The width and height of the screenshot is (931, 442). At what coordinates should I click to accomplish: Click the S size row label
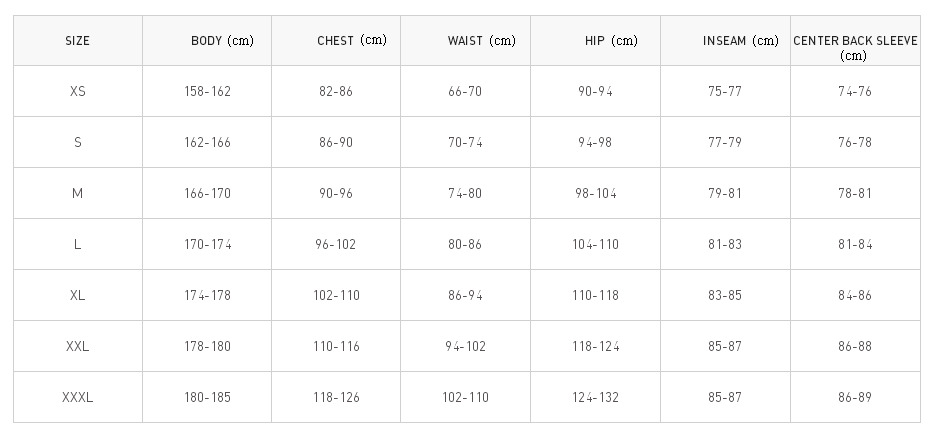[78, 143]
